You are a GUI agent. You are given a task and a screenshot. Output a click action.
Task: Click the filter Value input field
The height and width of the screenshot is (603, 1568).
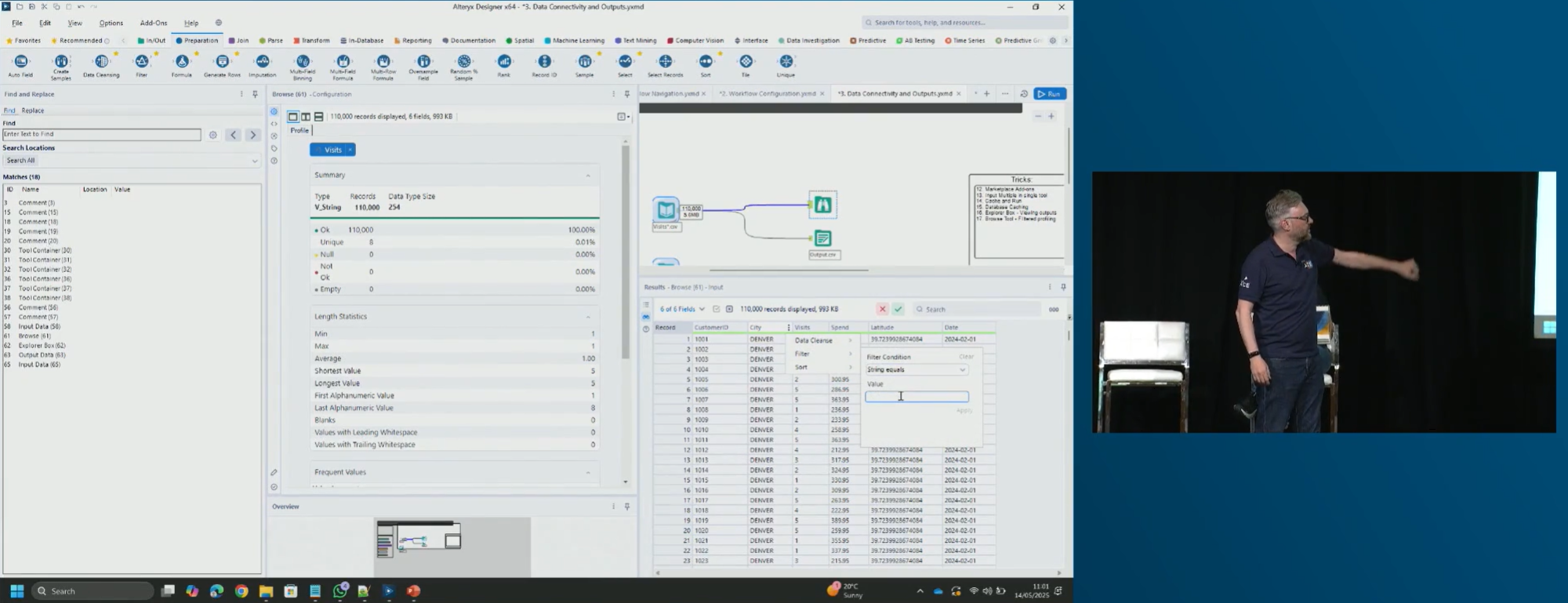click(916, 397)
